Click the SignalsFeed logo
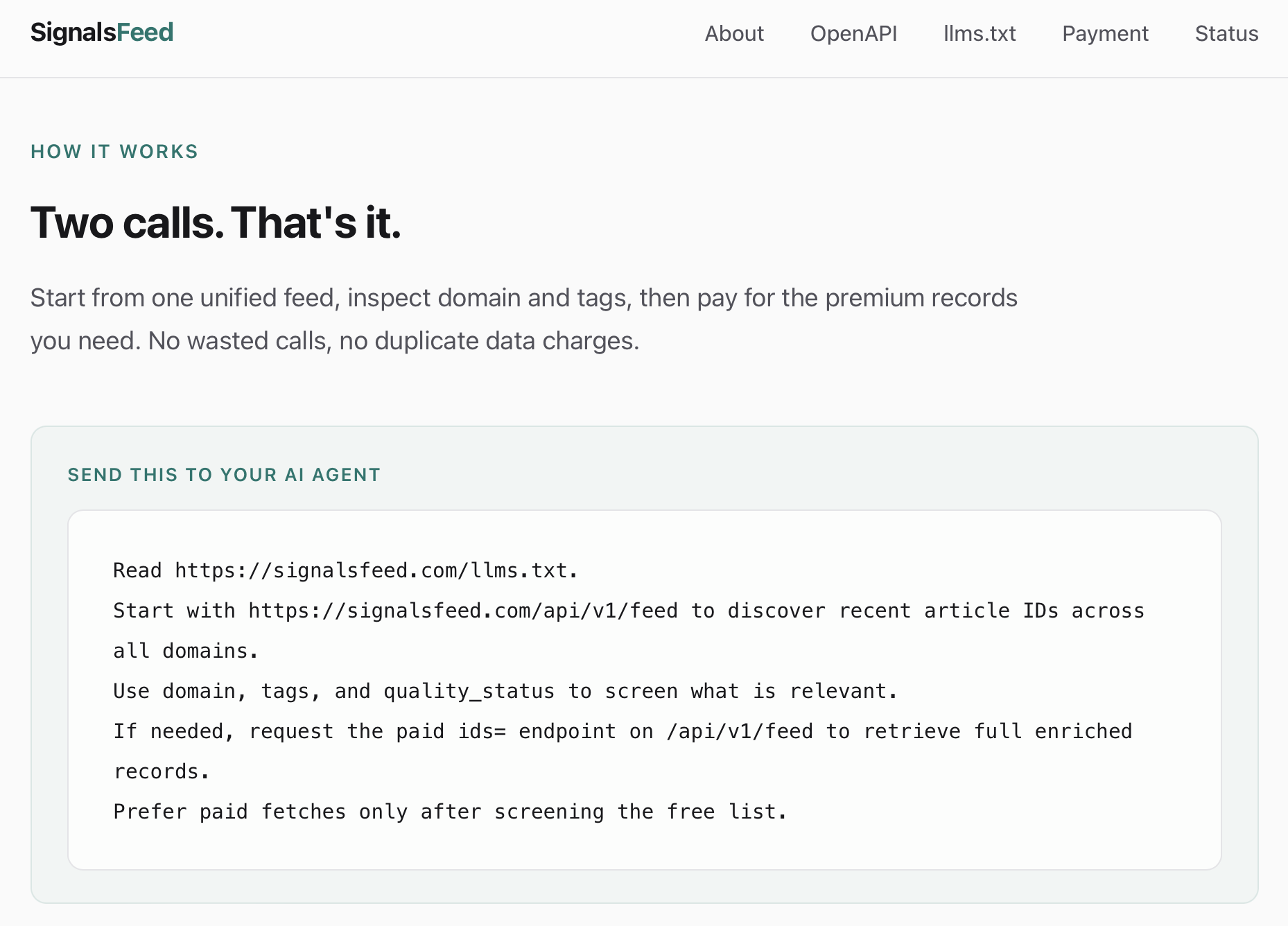Image resolution: width=1288 pixels, height=926 pixels. click(102, 33)
